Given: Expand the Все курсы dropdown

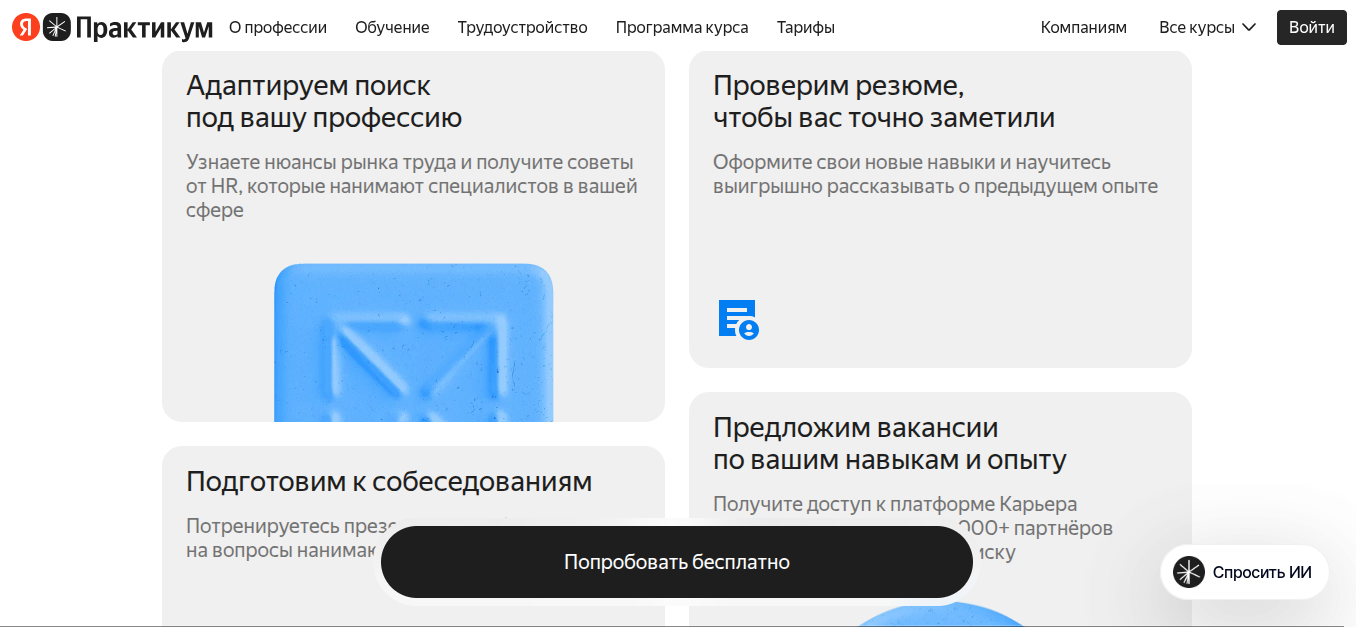Looking at the screenshot, I should pos(1207,27).
